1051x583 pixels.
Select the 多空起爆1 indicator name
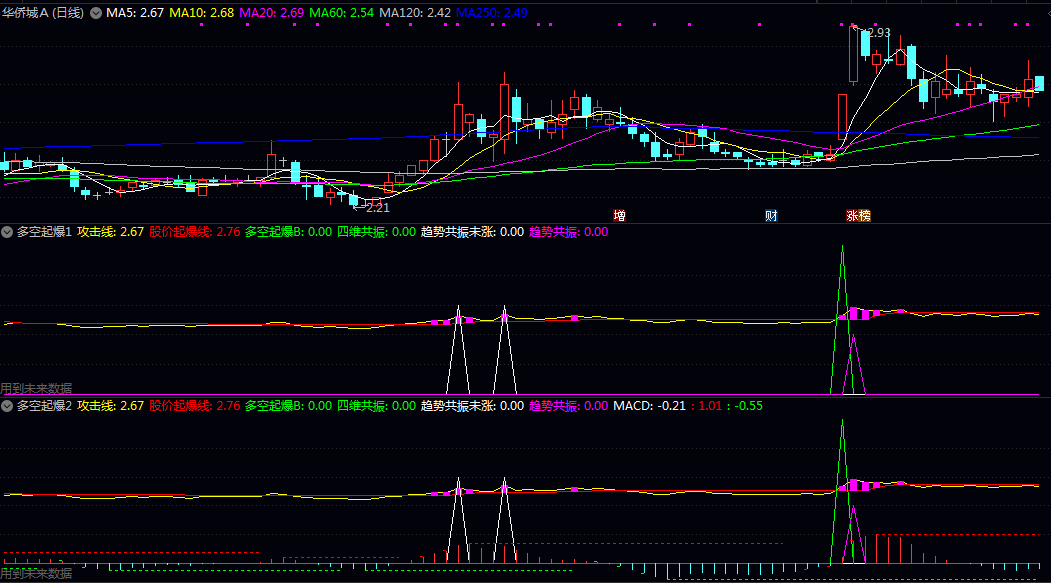pyautogui.click(x=44, y=232)
